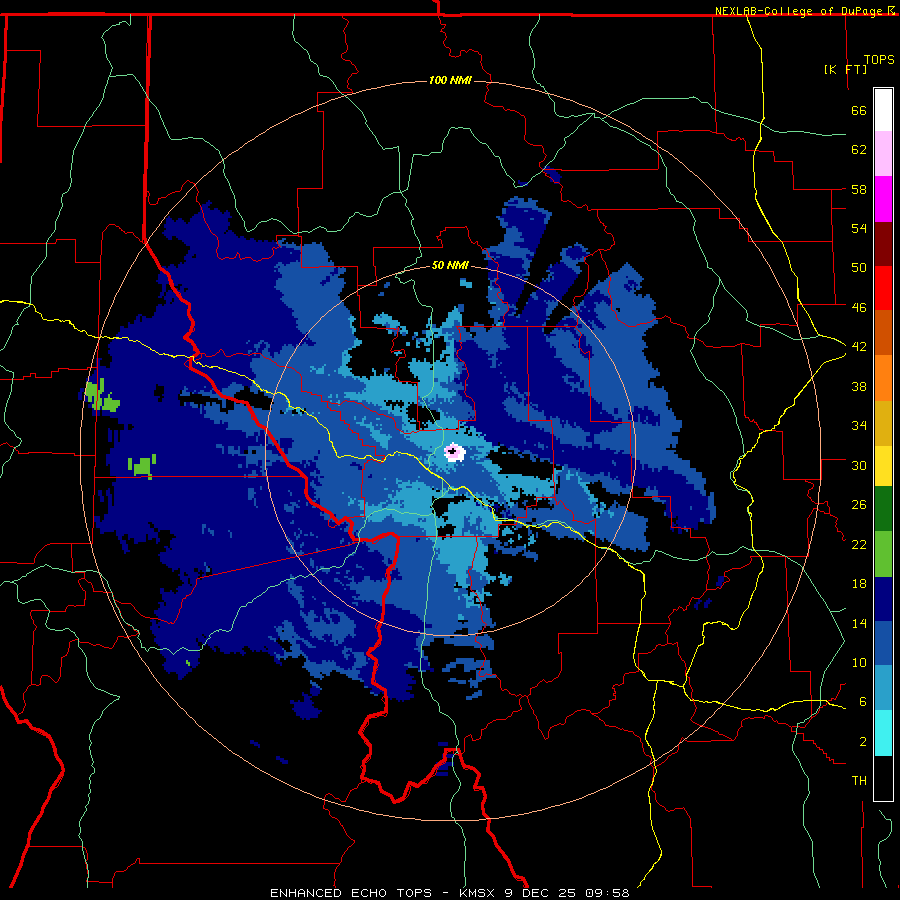Viewport: 900px width, 900px height.
Task: Click the legend value 62
Action: (x=859, y=150)
